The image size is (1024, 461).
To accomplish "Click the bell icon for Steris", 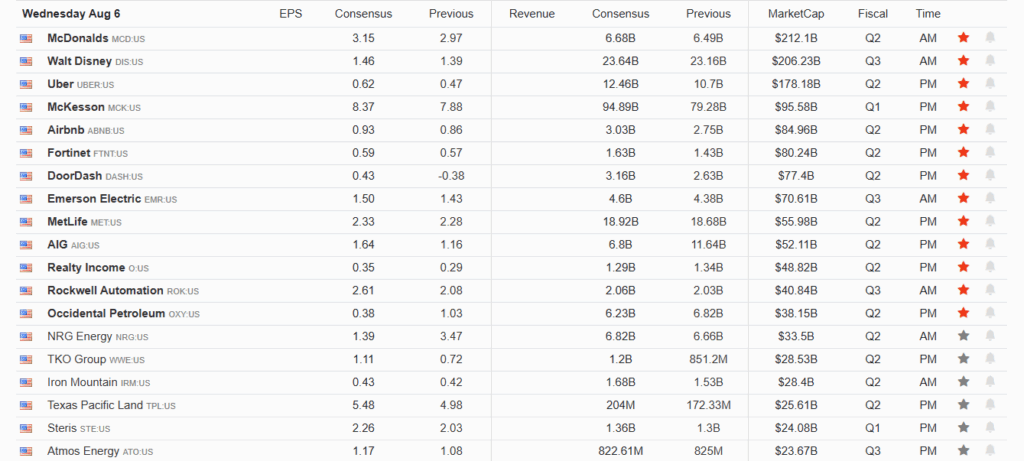I will coord(990,428).
